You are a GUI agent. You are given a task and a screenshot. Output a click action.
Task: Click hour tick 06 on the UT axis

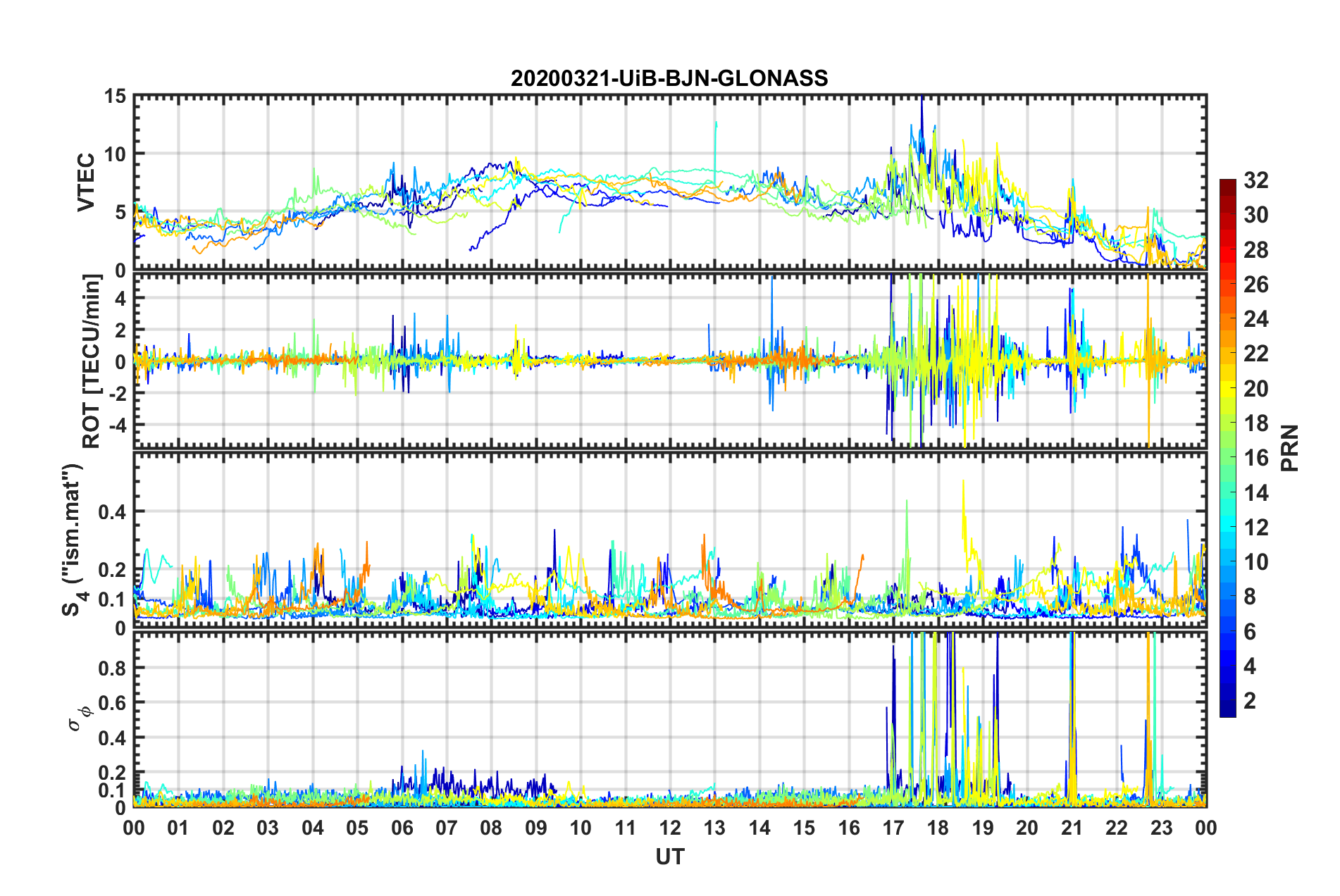pyautogui.click(x=402, y=828)
